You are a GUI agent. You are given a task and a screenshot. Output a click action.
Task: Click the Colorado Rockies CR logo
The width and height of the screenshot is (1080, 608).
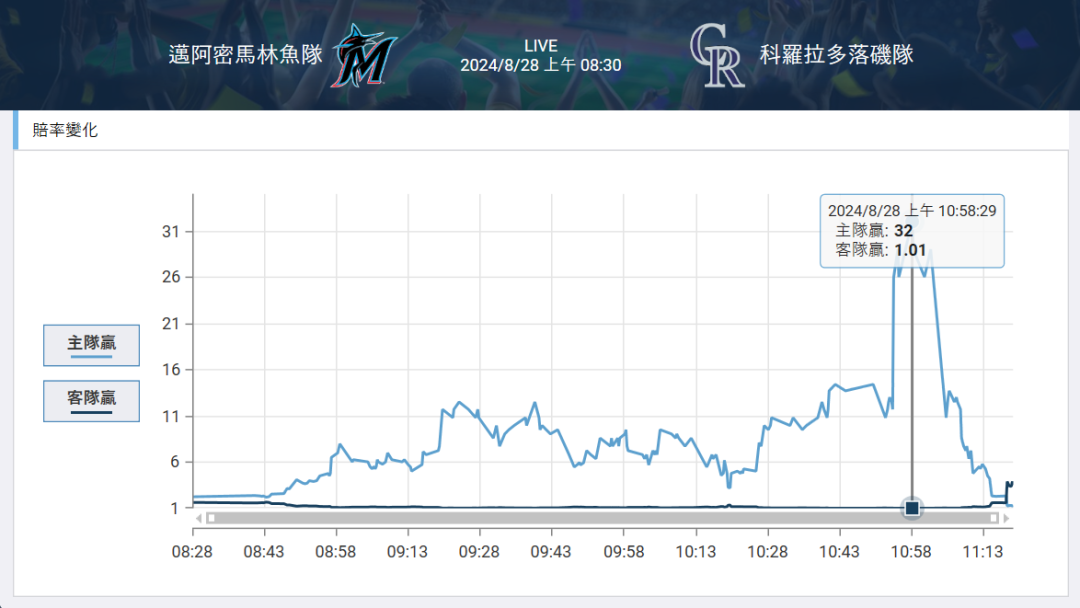pyautogui.click(x=717, y=55)
